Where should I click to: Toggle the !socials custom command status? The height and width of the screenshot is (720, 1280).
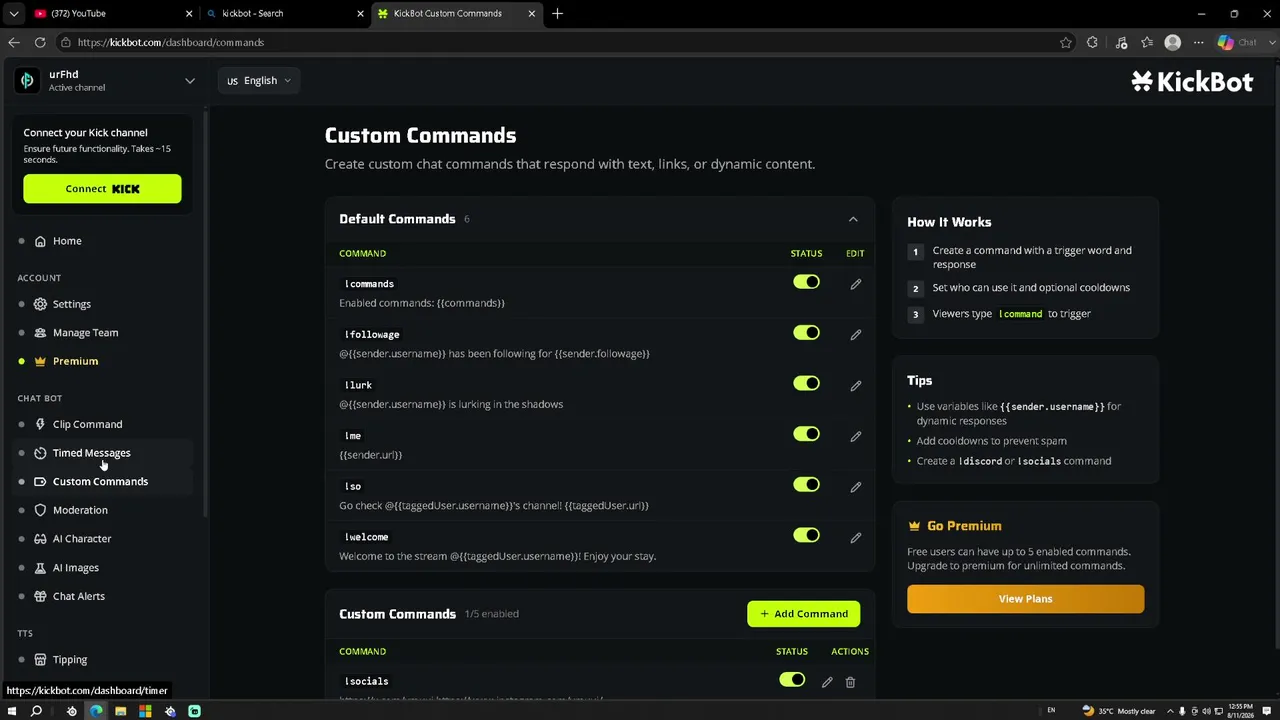click(x=792, y=680)
